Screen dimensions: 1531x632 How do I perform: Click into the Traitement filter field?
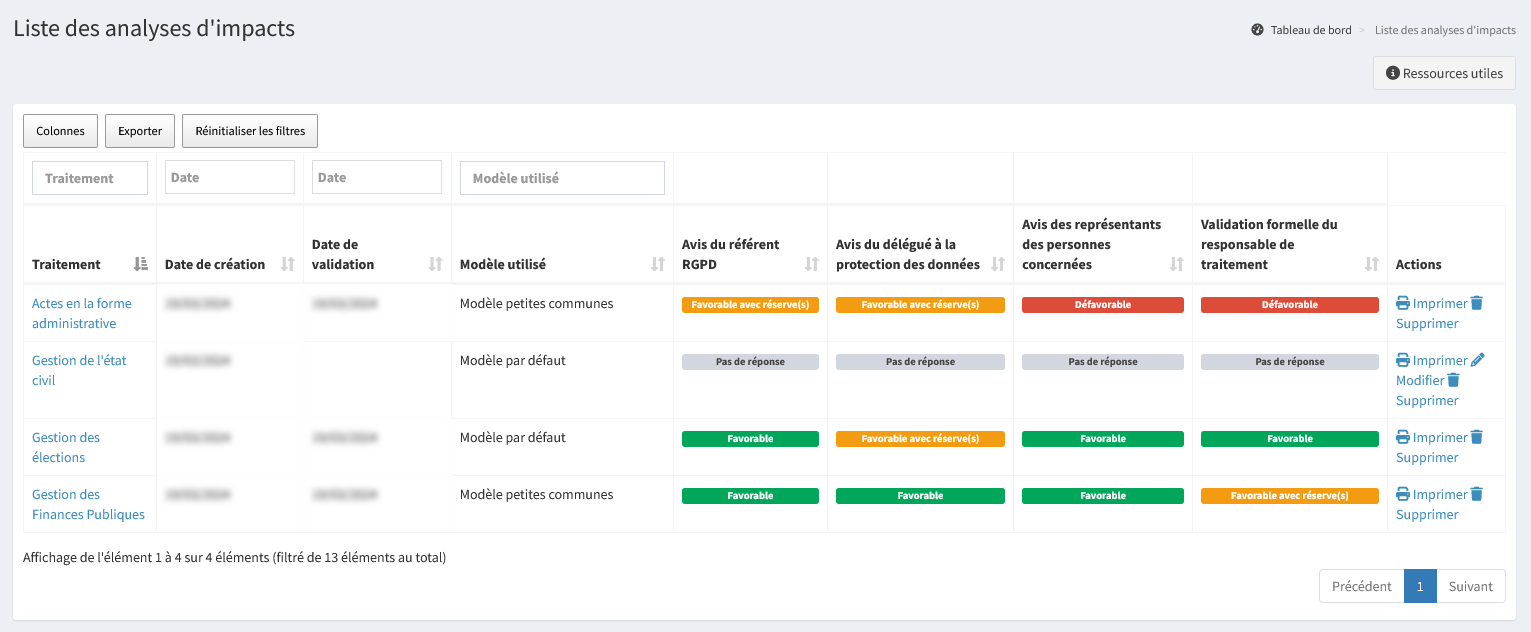click(90, 178)
